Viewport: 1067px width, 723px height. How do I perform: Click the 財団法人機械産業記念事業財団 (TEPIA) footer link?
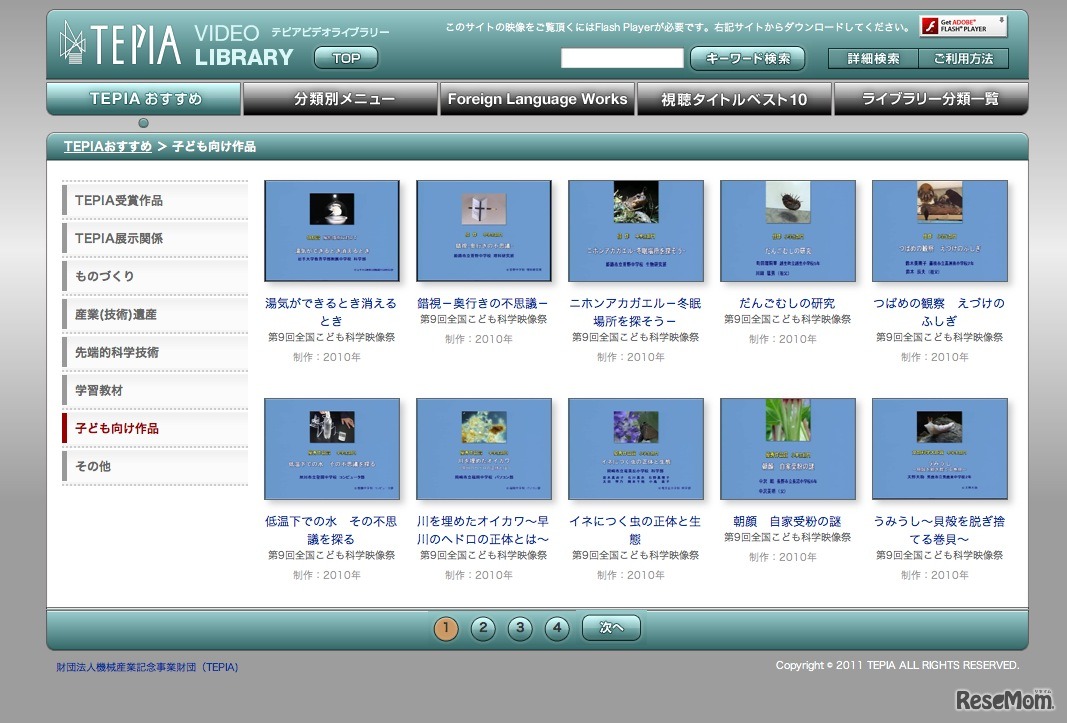147,667
